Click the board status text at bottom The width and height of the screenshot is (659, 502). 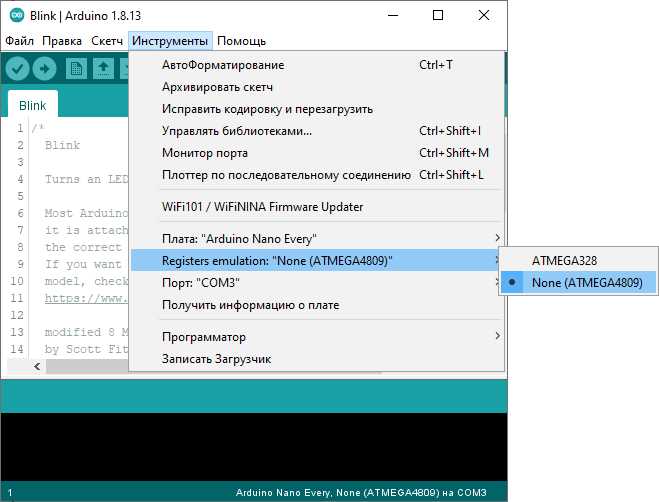point(361,492)
